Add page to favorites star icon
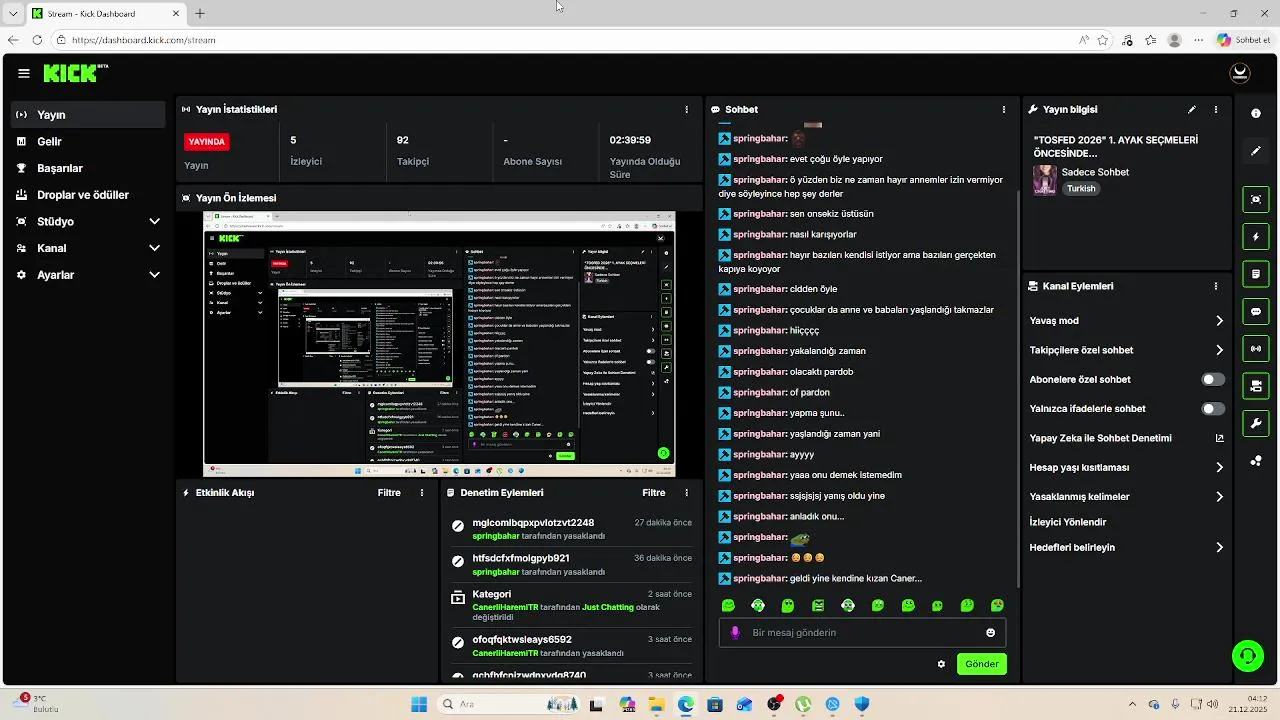Image resolution: width=1280 pixels, height=720 pixels. coord(1103,40)
